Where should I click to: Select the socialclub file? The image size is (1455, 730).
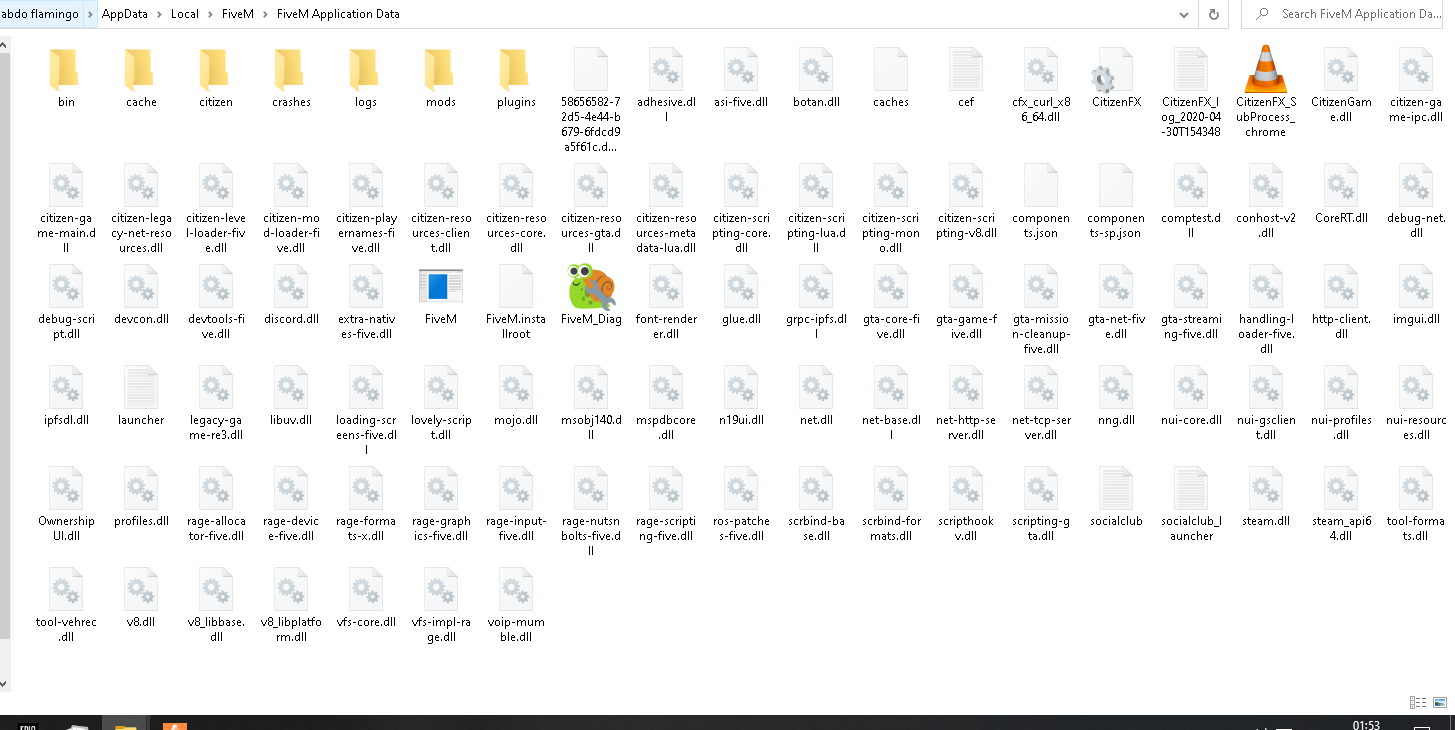point(1116,497)
